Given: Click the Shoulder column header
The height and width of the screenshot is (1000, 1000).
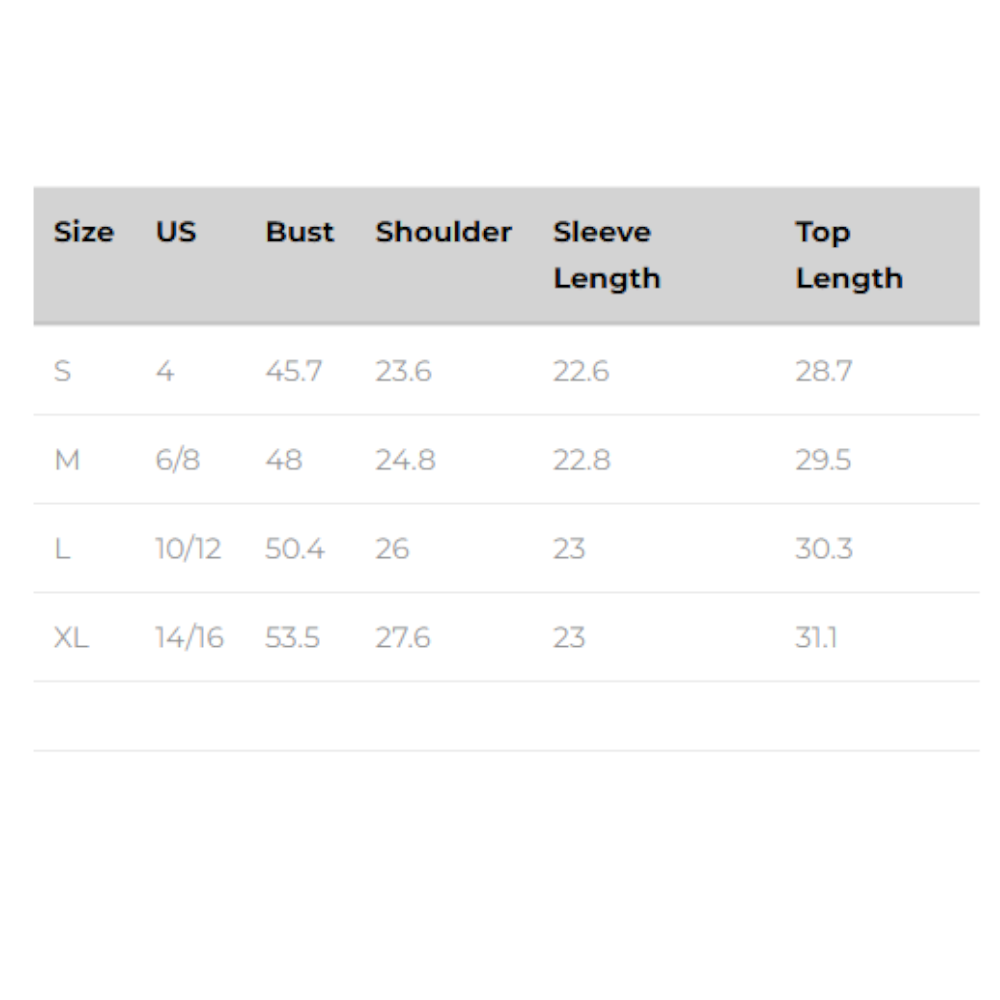Looking at the screenshot, I should (443, 232).
